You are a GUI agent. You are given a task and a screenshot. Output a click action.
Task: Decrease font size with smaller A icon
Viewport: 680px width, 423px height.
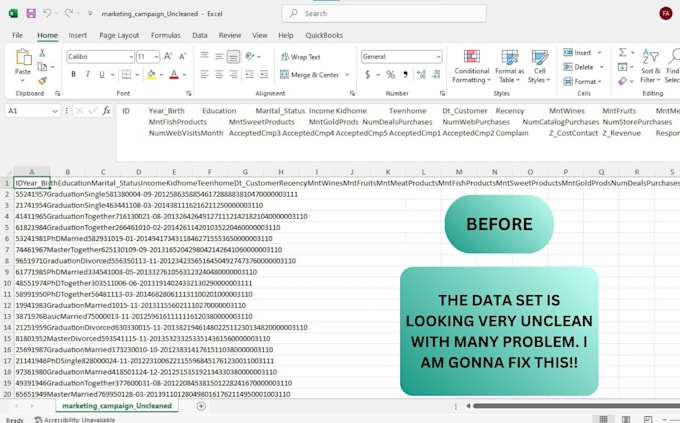[183, 56]
